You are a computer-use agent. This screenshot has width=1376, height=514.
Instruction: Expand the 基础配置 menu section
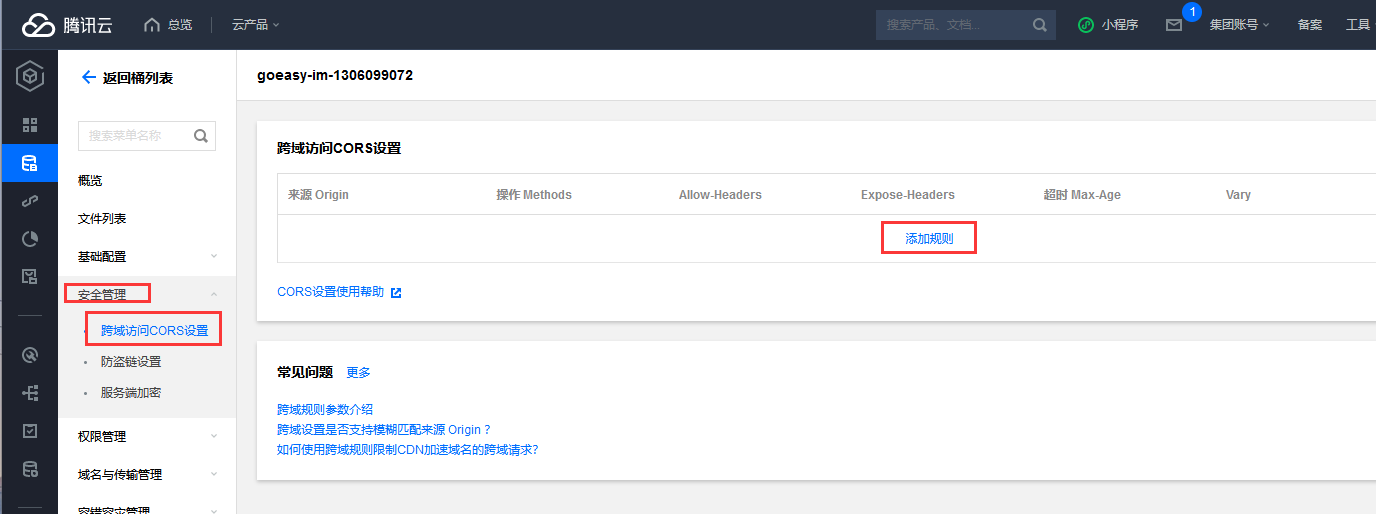[x=146, y=256]
